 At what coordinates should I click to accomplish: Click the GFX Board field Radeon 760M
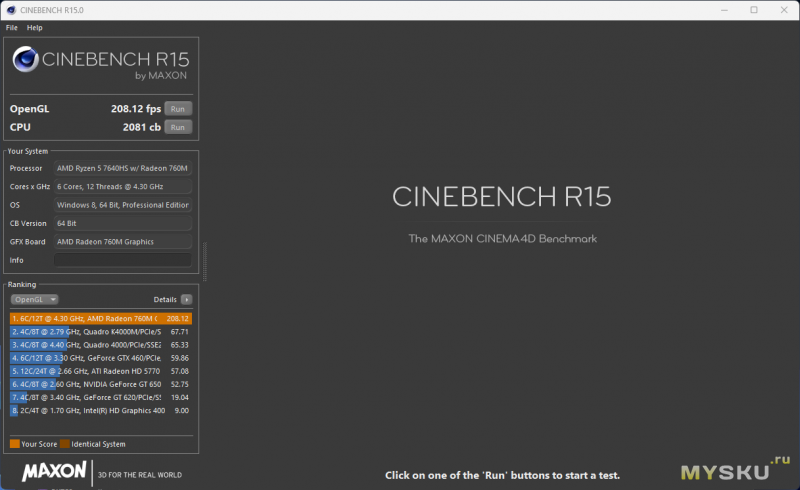[x=123, y=241]
